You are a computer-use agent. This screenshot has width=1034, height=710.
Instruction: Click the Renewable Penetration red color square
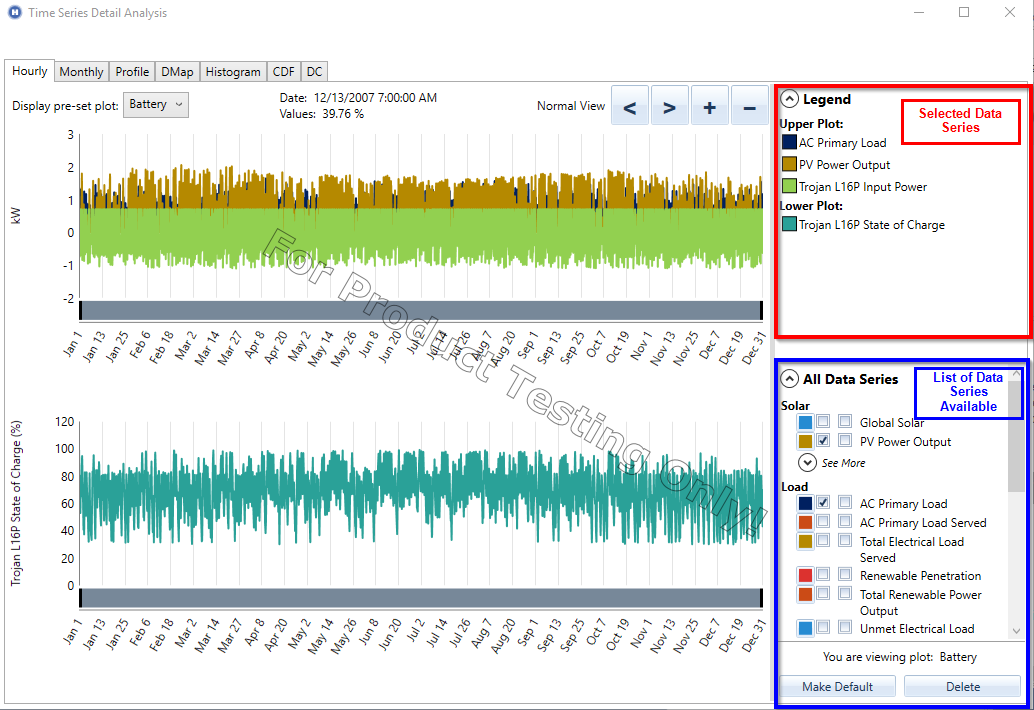(805, 576)
